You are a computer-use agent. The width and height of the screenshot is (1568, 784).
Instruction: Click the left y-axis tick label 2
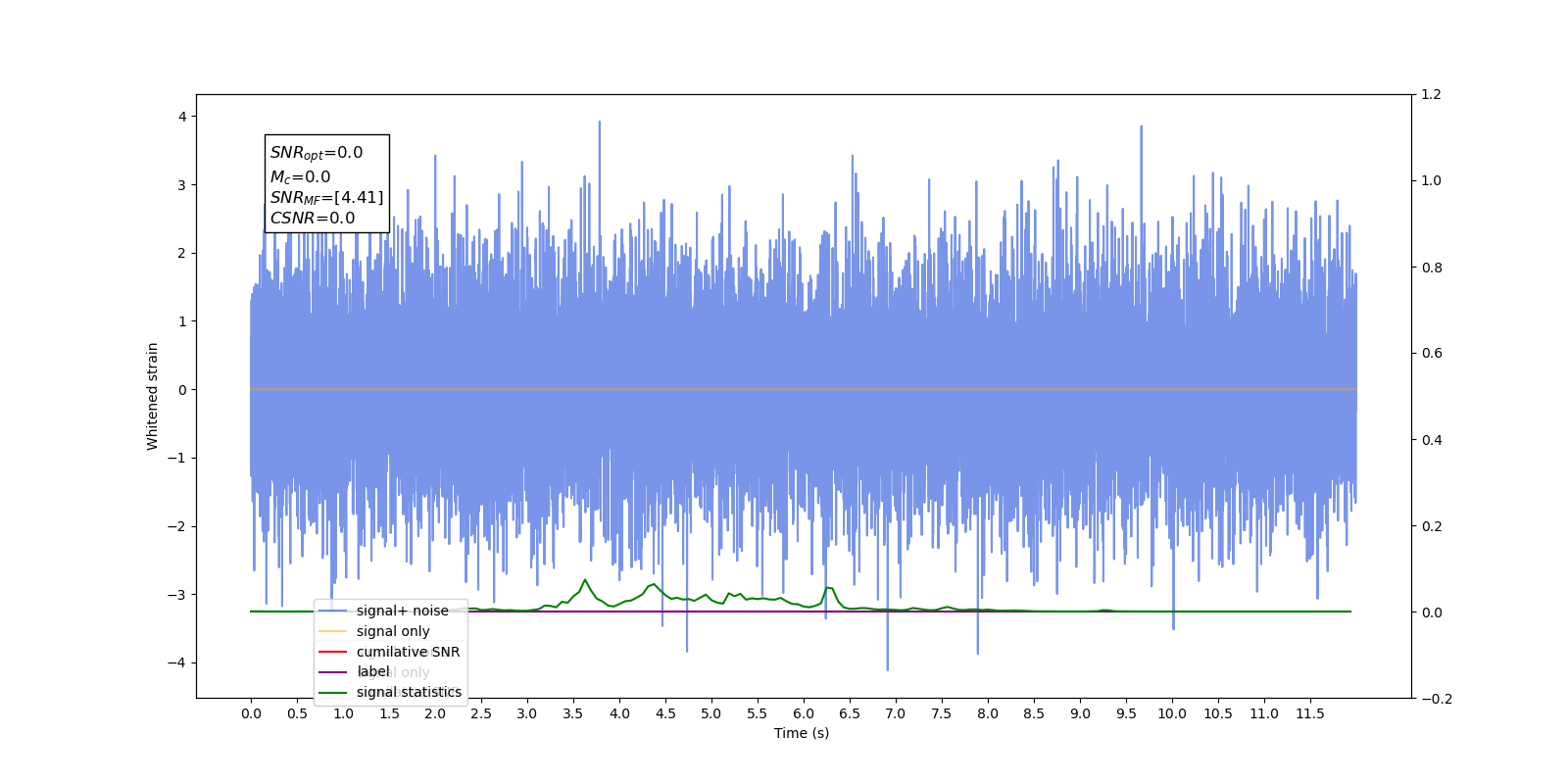(182, 253)
